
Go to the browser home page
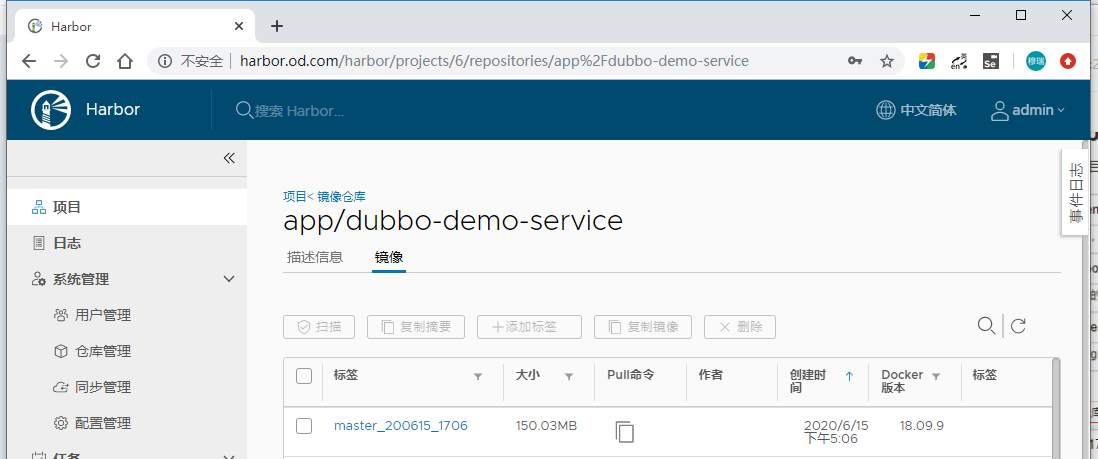(x=125, y=61)
